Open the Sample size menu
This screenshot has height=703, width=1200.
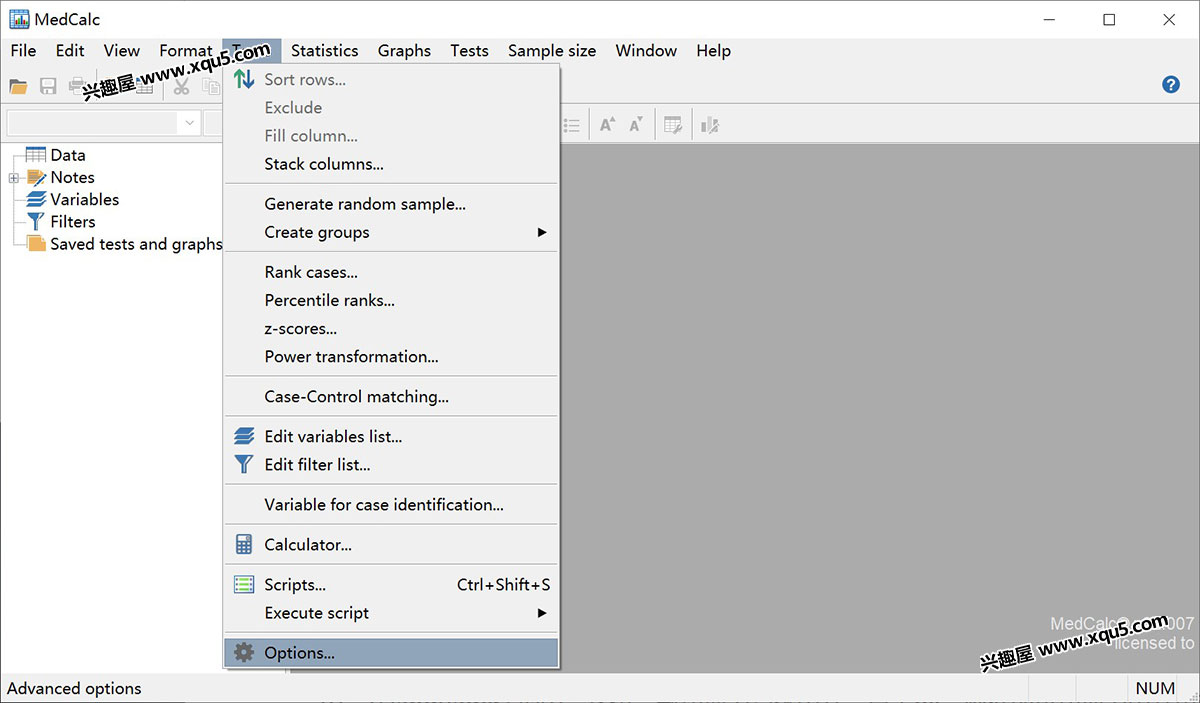(x=552, y=51)
